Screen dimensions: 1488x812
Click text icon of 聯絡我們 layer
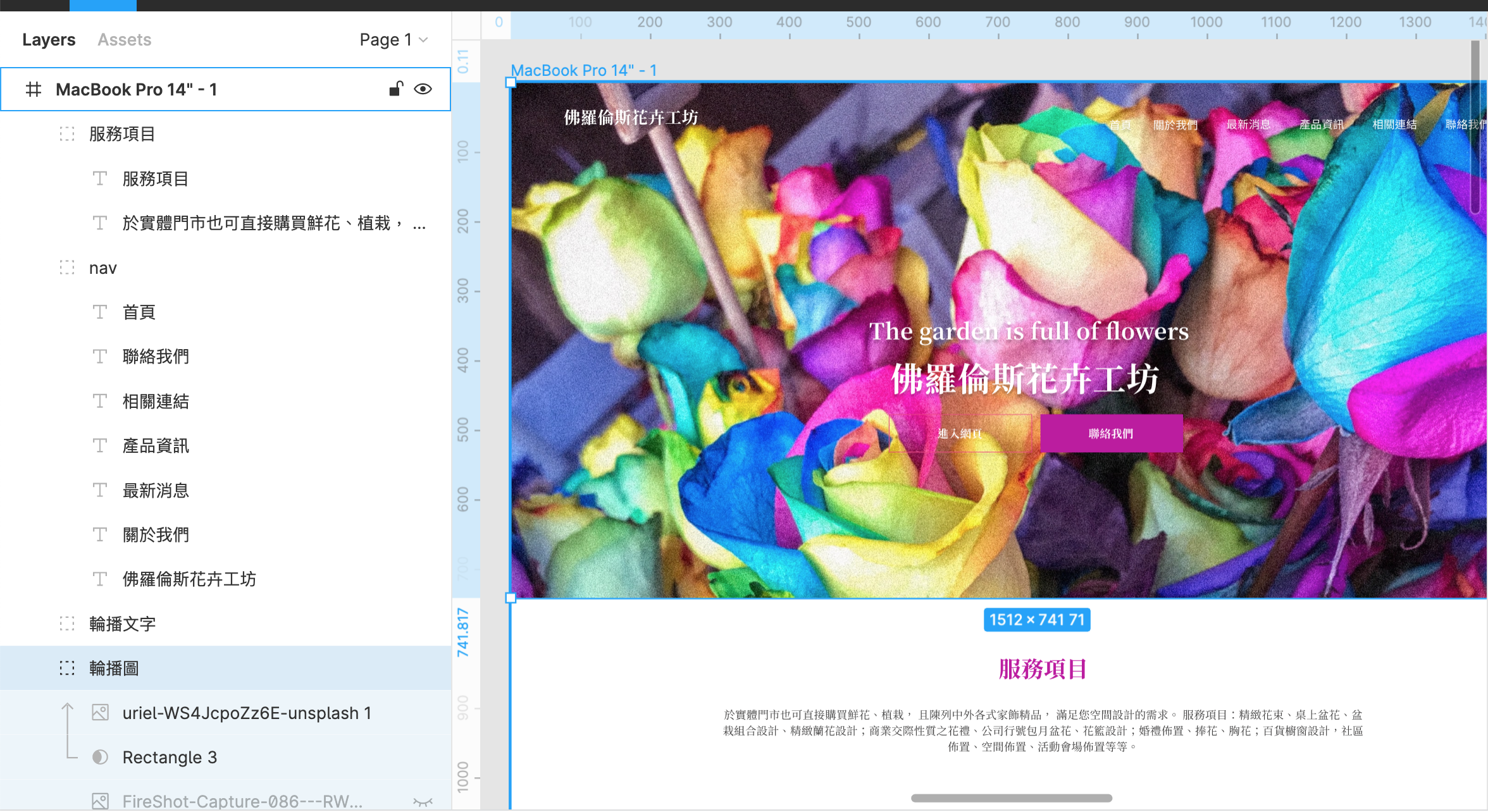[100, 357]
